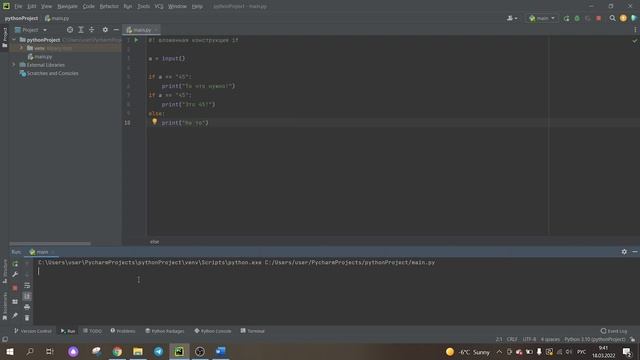Click the print icon in Run console
Viewport: 640px width, 360px height.
pyautogui.click(x=27, y=307)
